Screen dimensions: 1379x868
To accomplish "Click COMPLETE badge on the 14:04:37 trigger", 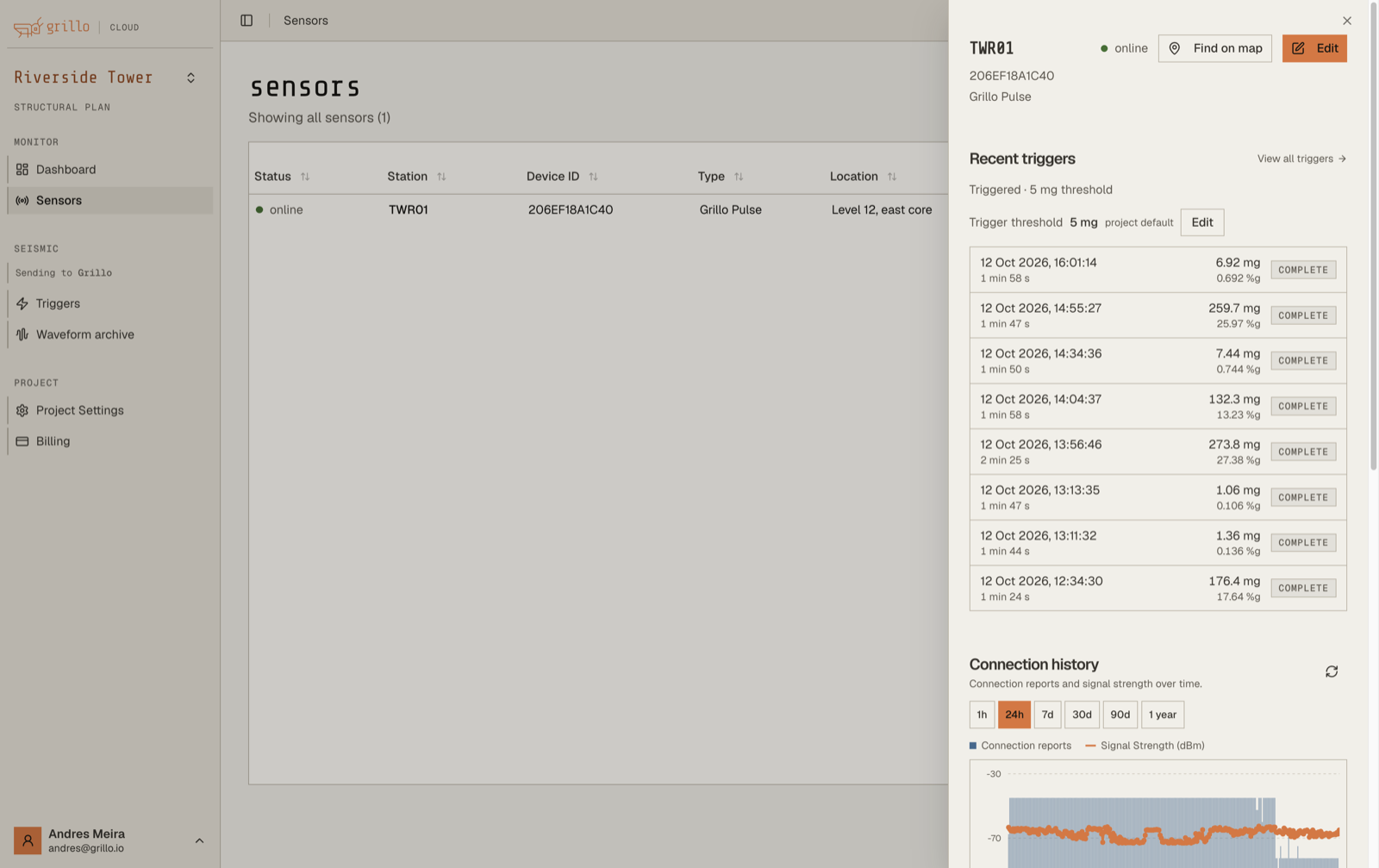I will tap(1303, 406).
